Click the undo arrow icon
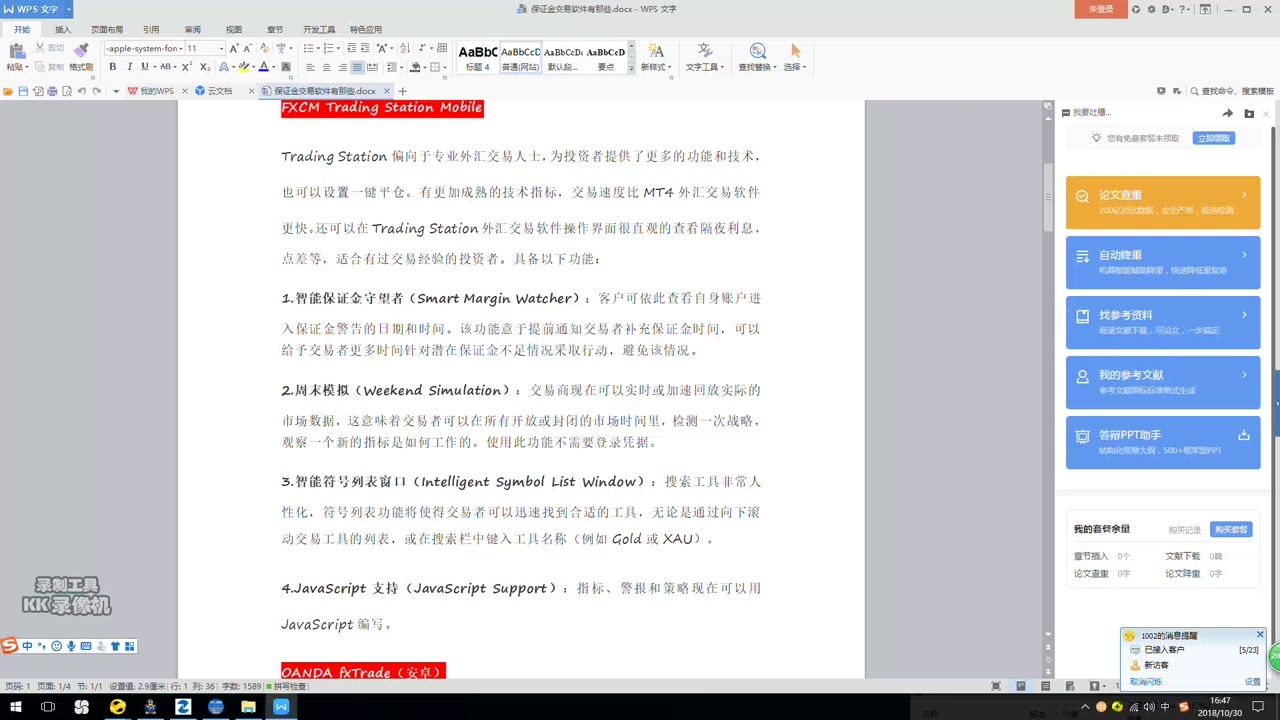 [82, 91]
